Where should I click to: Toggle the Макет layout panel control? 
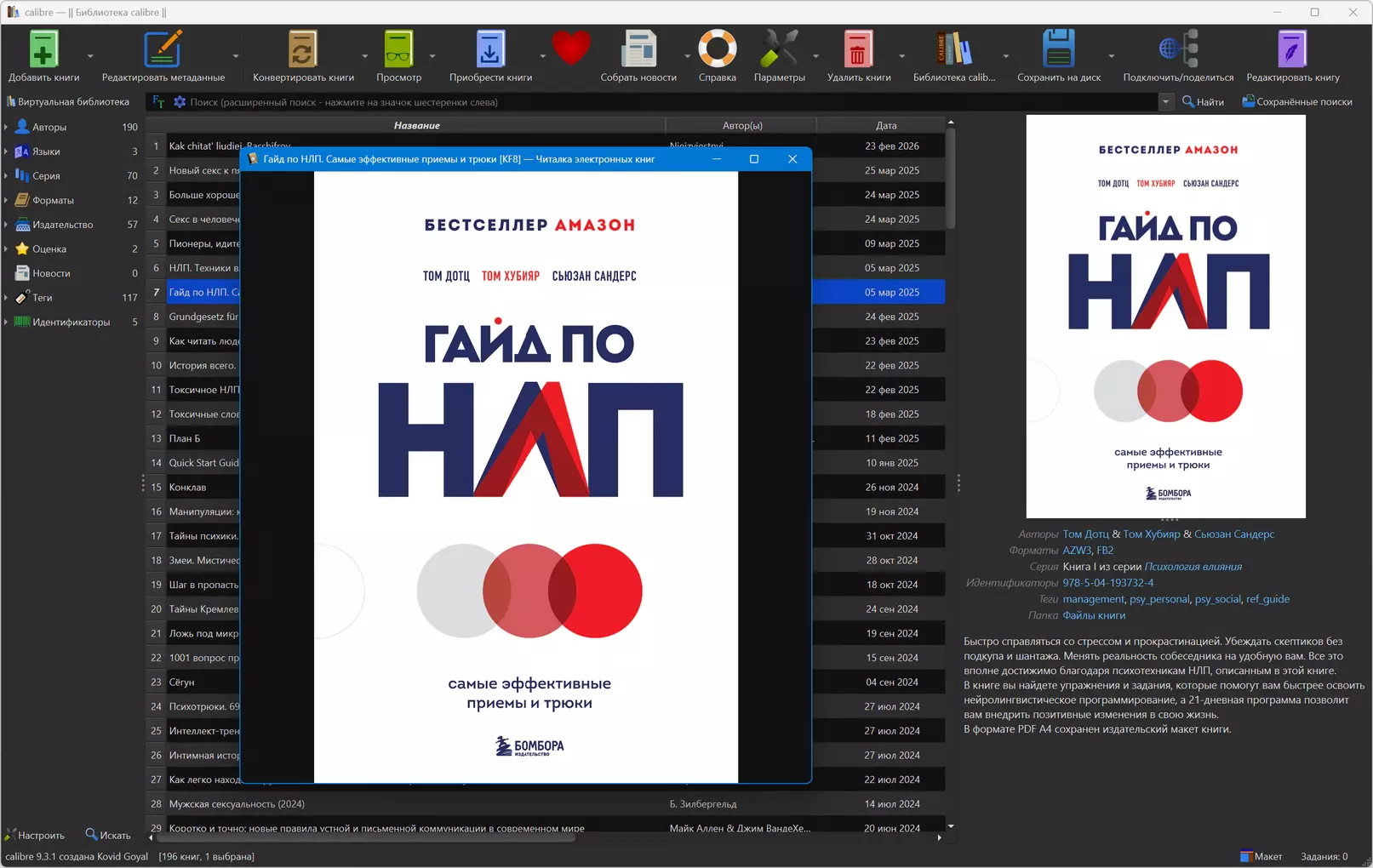pos(1260,856)
